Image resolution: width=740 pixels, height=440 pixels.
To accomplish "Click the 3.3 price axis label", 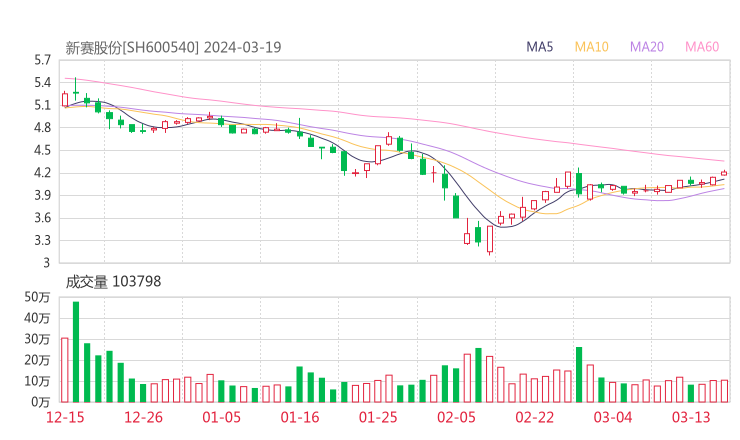I will (x=42, y=240).
